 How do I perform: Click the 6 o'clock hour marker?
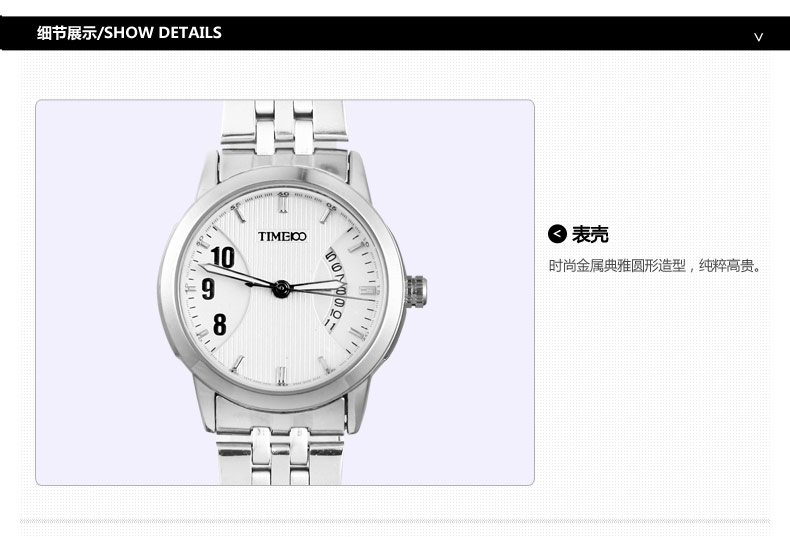(x=282, y=375)
